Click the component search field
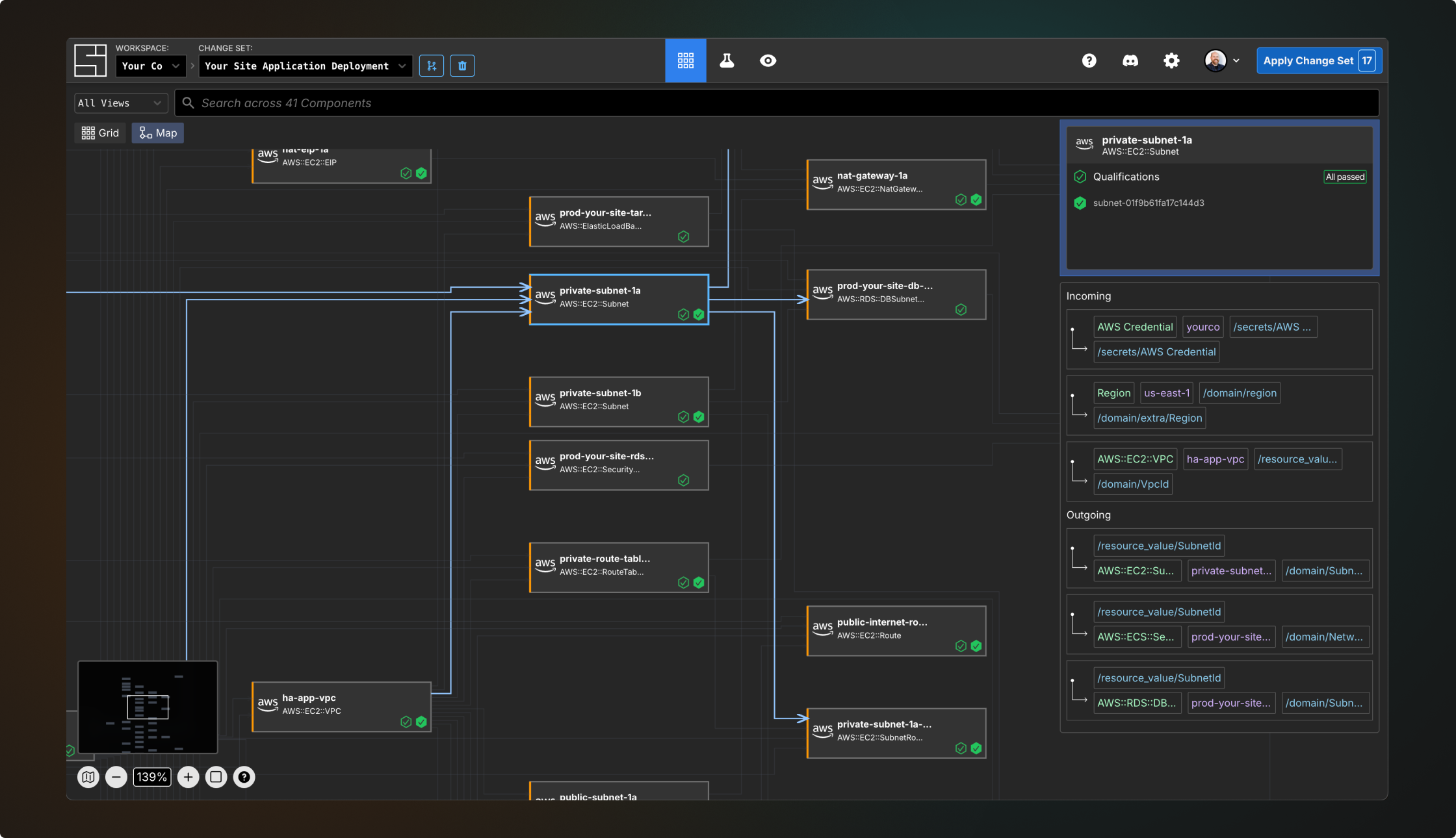1456x838 pixels. point(777,103)
